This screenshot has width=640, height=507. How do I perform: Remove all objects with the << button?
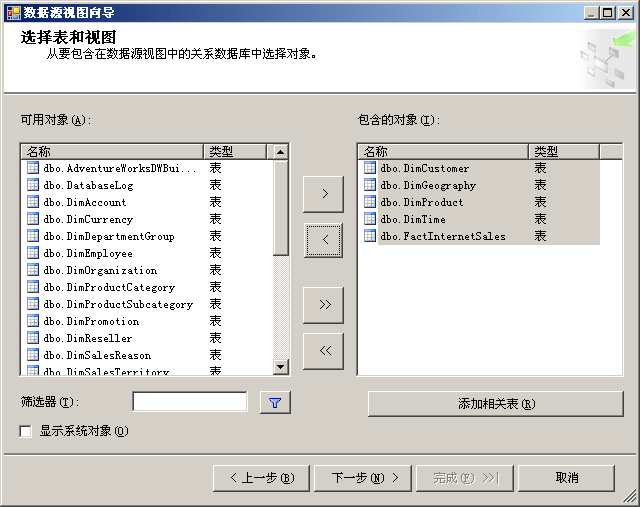[323, 351]
